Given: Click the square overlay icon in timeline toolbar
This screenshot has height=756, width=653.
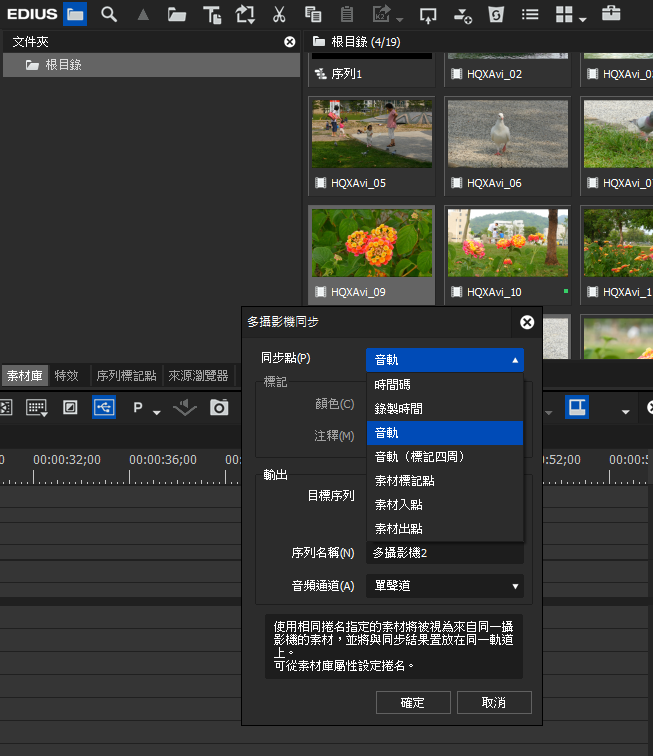Looking at the screenshot, I should pos(70,407).
